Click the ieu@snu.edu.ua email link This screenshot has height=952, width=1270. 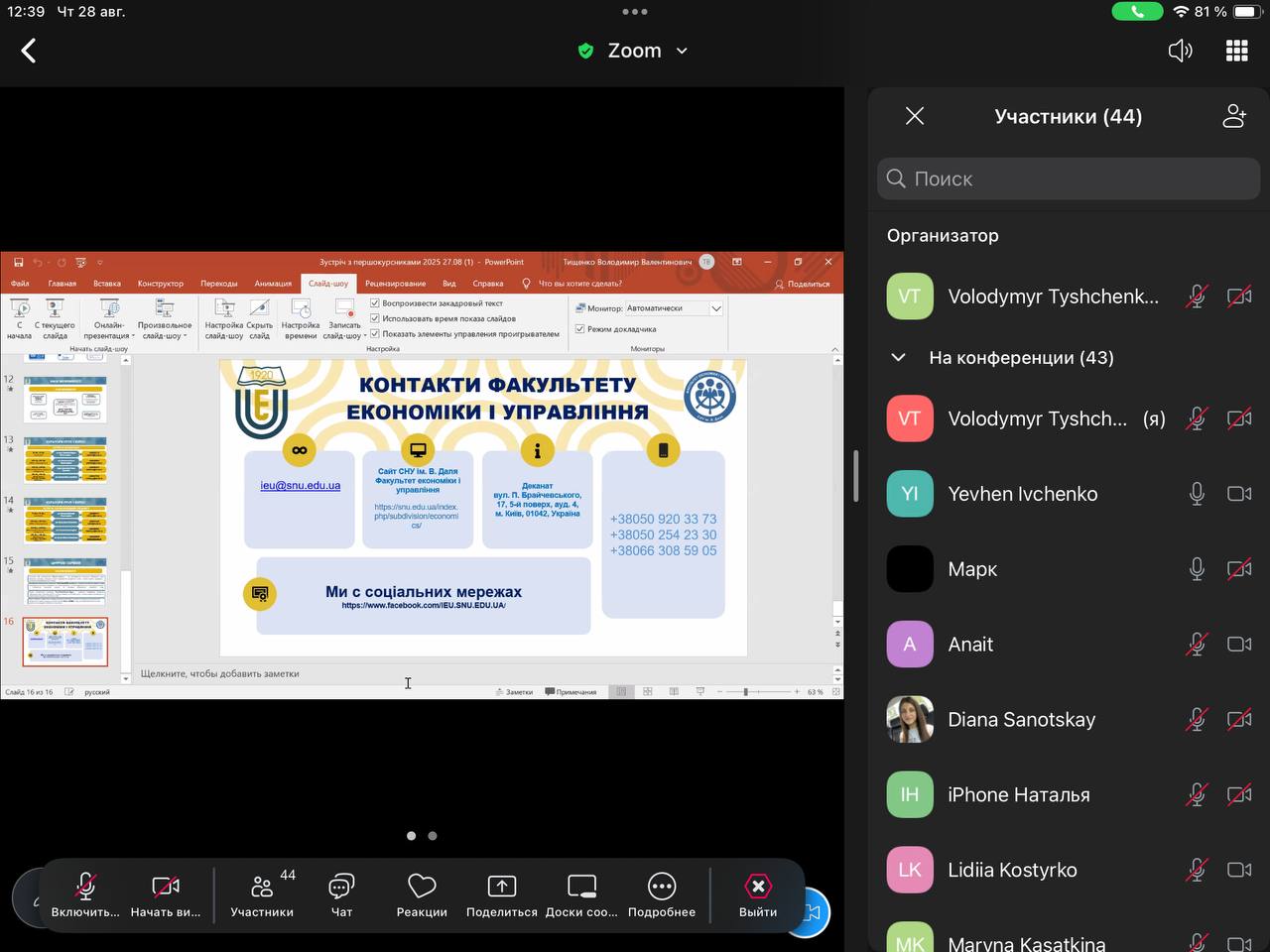(x=301, y=486)
